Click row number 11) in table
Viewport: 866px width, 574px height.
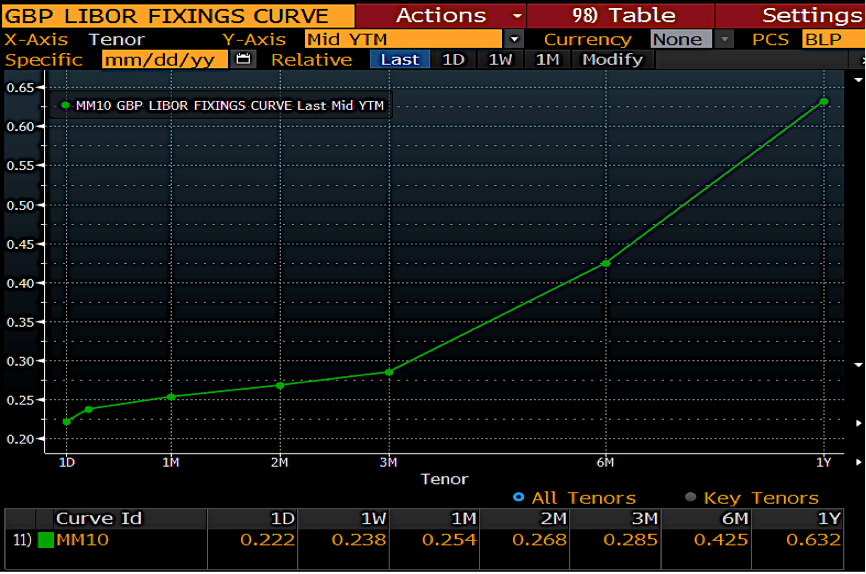[22, 540]
